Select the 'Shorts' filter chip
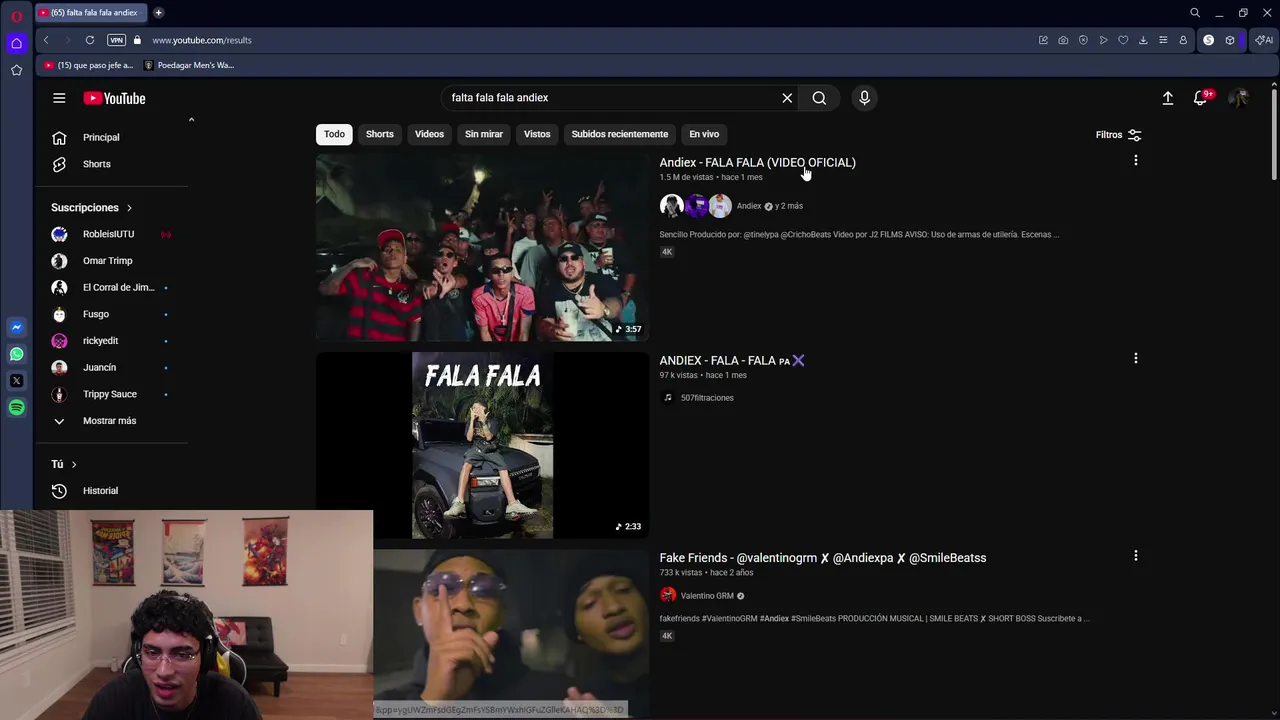1280x720 pixels. point(379,134)
